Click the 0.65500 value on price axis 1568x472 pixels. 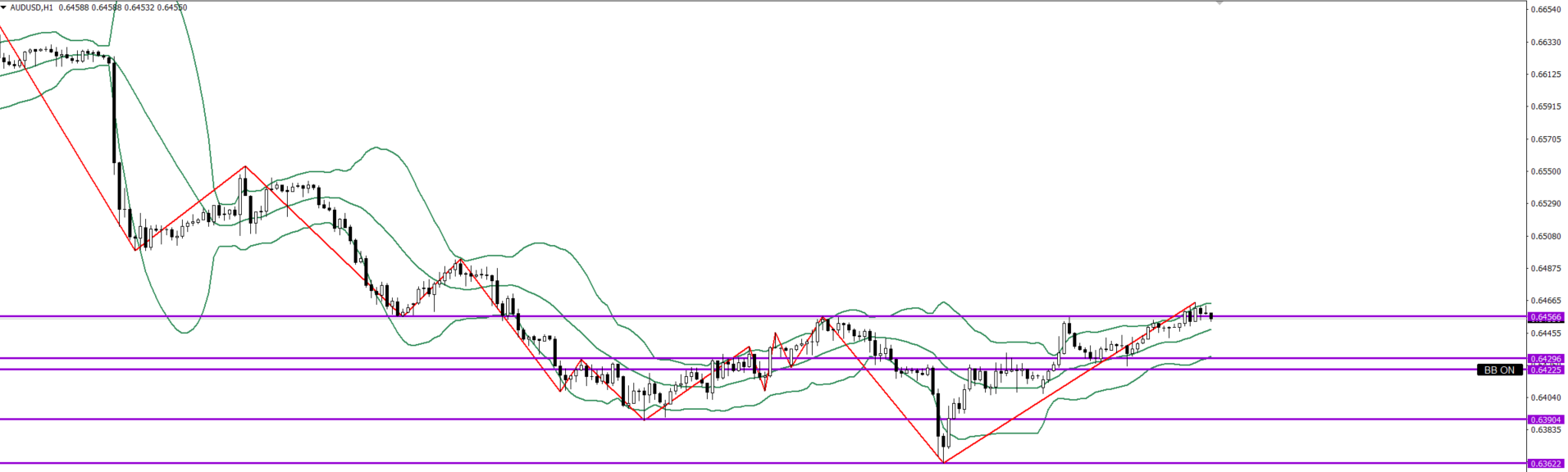1545,171
